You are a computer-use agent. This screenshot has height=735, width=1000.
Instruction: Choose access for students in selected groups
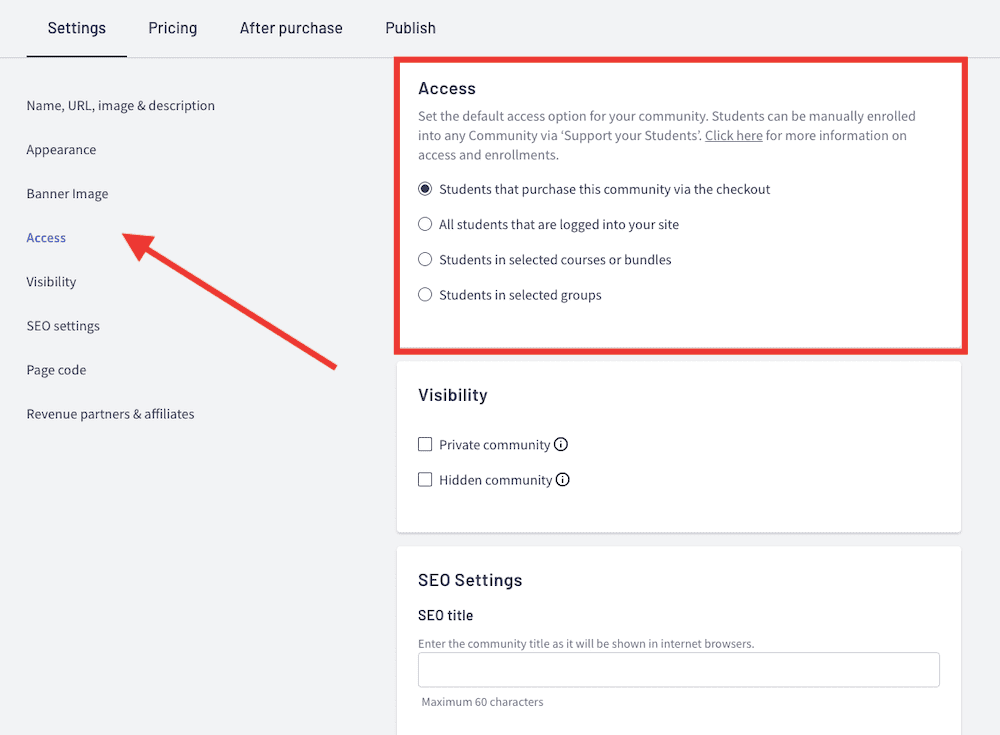point(424,294)
